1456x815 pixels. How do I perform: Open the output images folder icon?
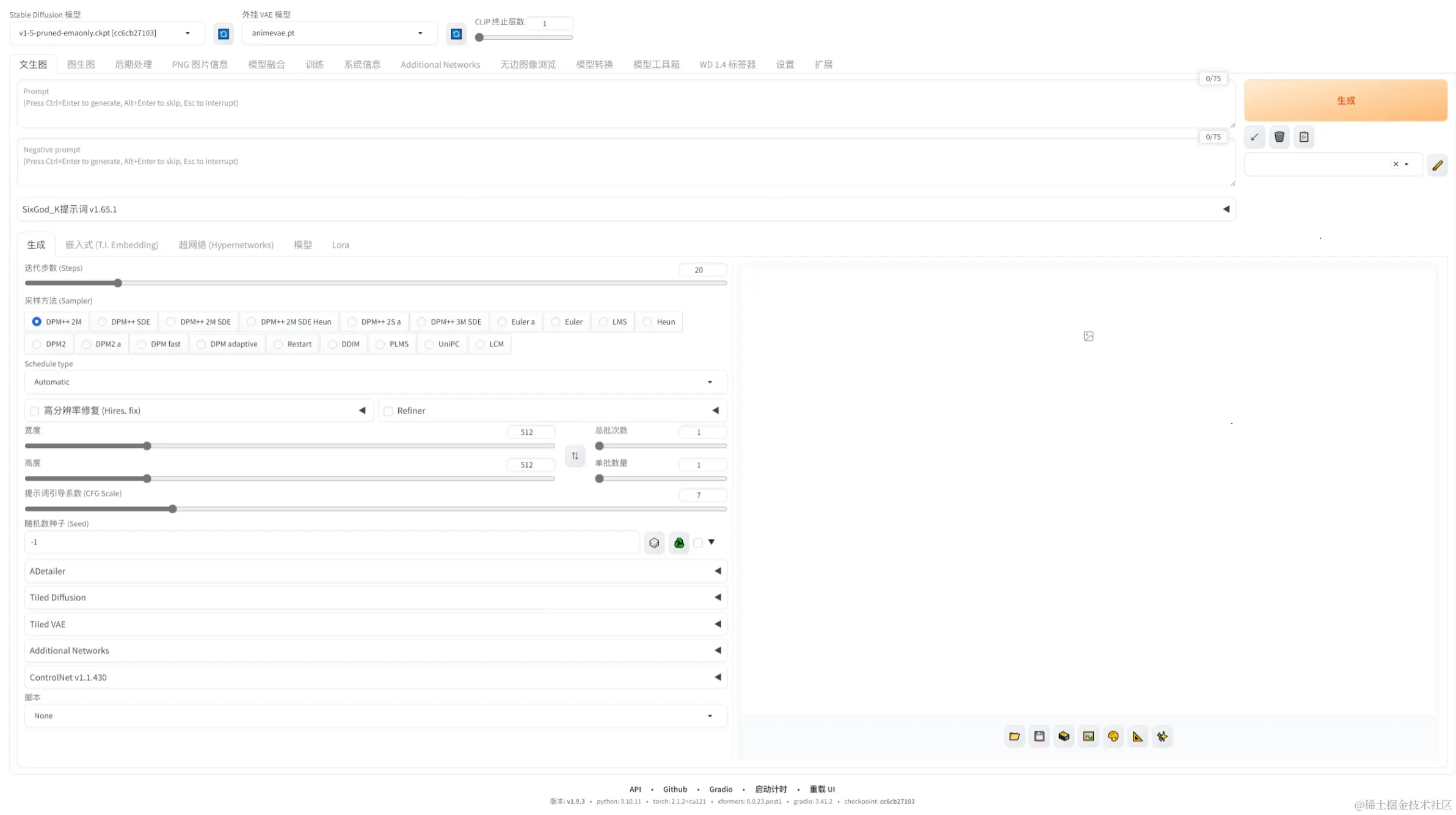(1014, 736)
